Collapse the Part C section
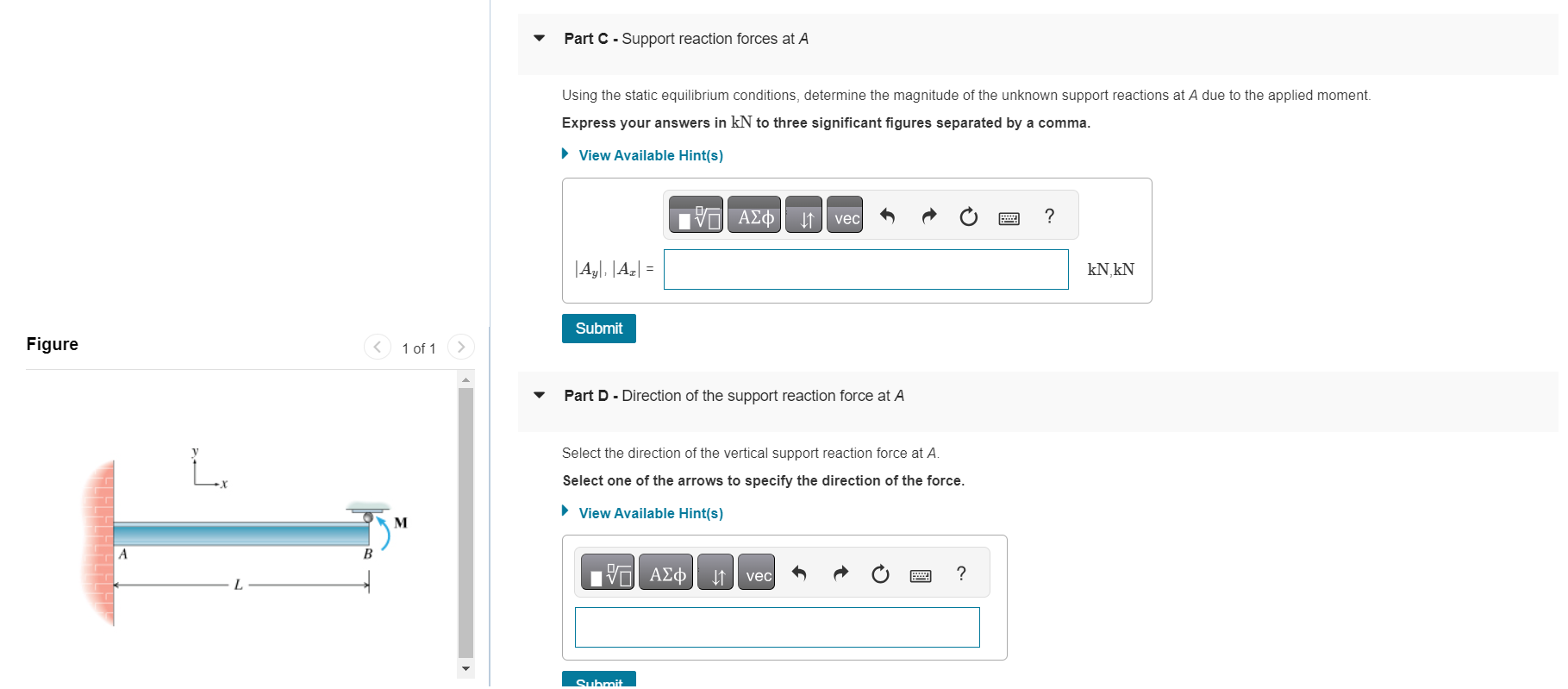1568x689 pixels. click(537, 38)
